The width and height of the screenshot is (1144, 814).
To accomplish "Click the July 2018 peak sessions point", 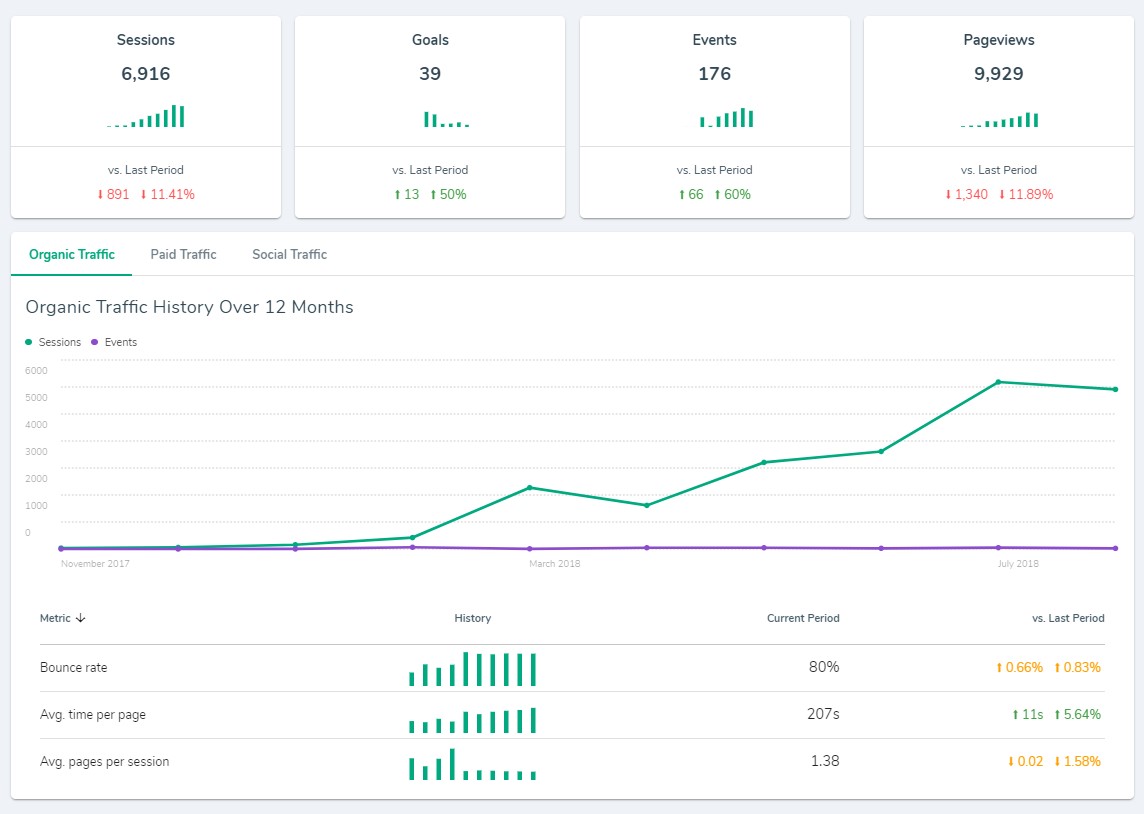I will [x=998, y=382].
